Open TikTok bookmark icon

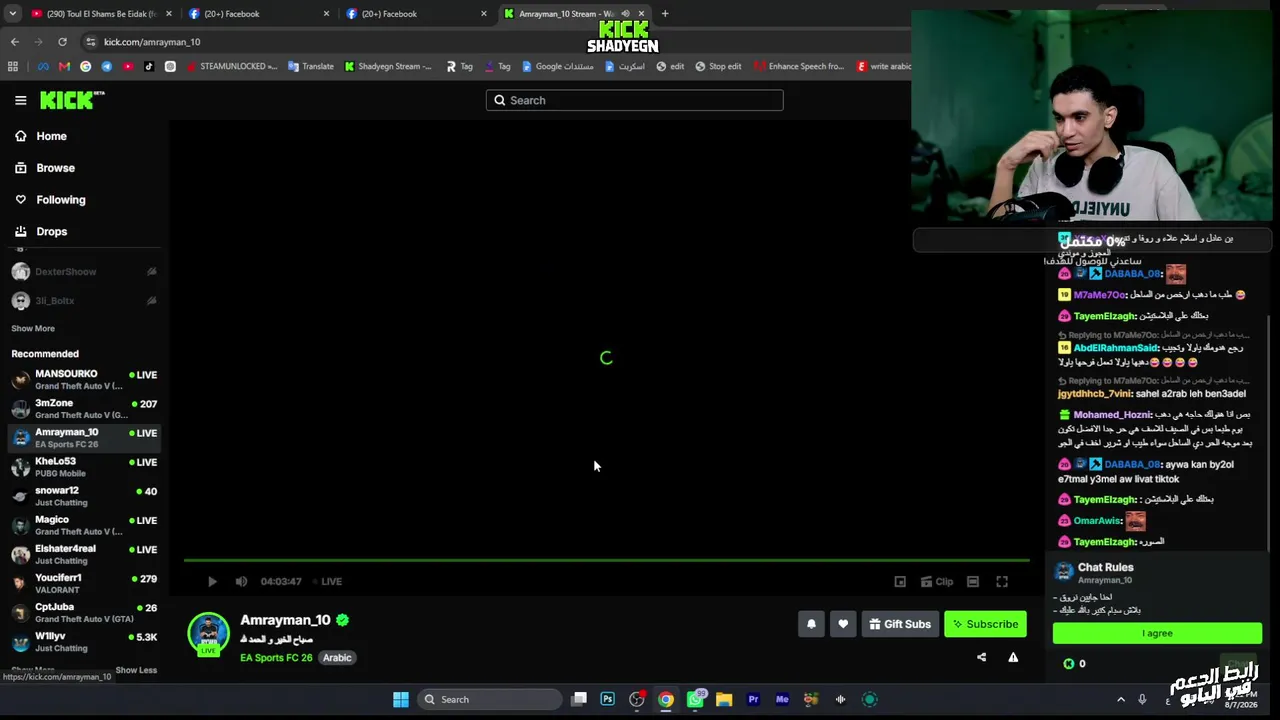(x=149, y=67)
